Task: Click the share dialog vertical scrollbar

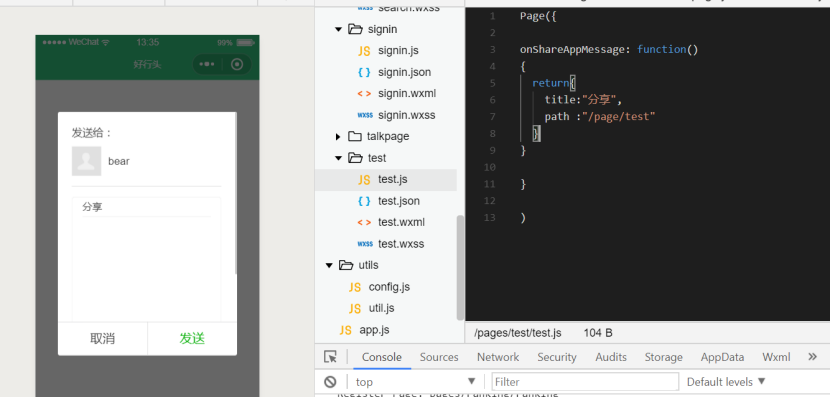Action: (235, 193)
